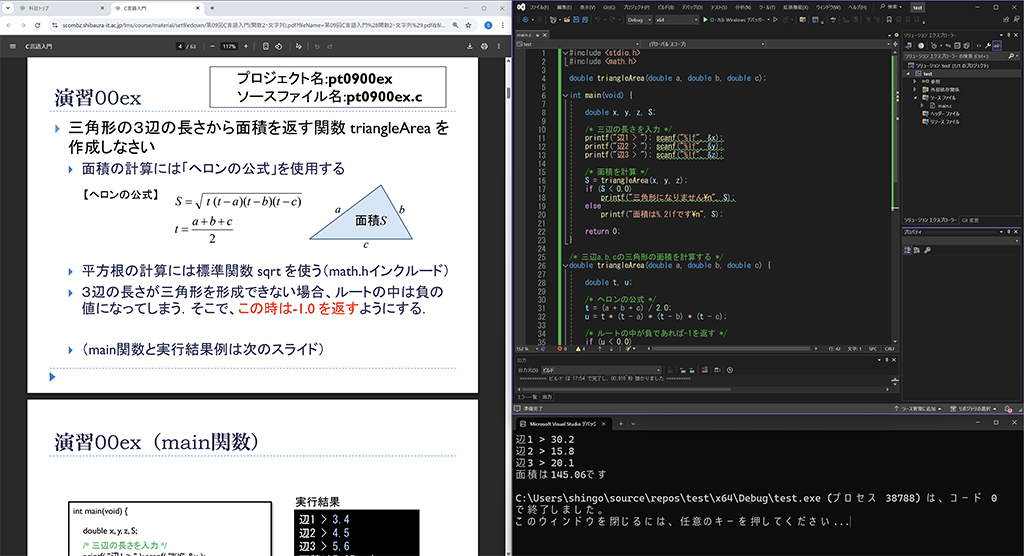Open the ビルド menu in Visual Studio
Screen dimensions: 1024x556
click(665, 7)
